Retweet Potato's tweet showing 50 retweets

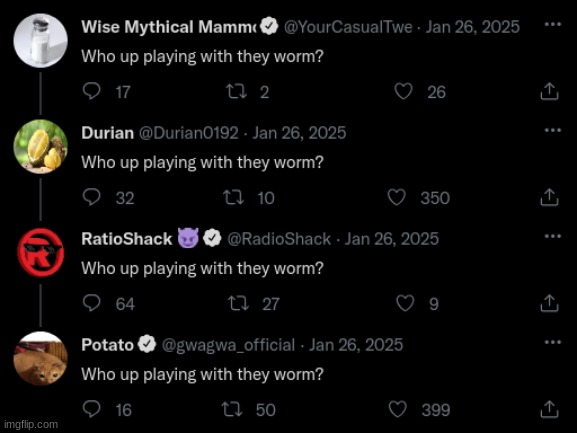pyautogui.click(x=231, y=409)
